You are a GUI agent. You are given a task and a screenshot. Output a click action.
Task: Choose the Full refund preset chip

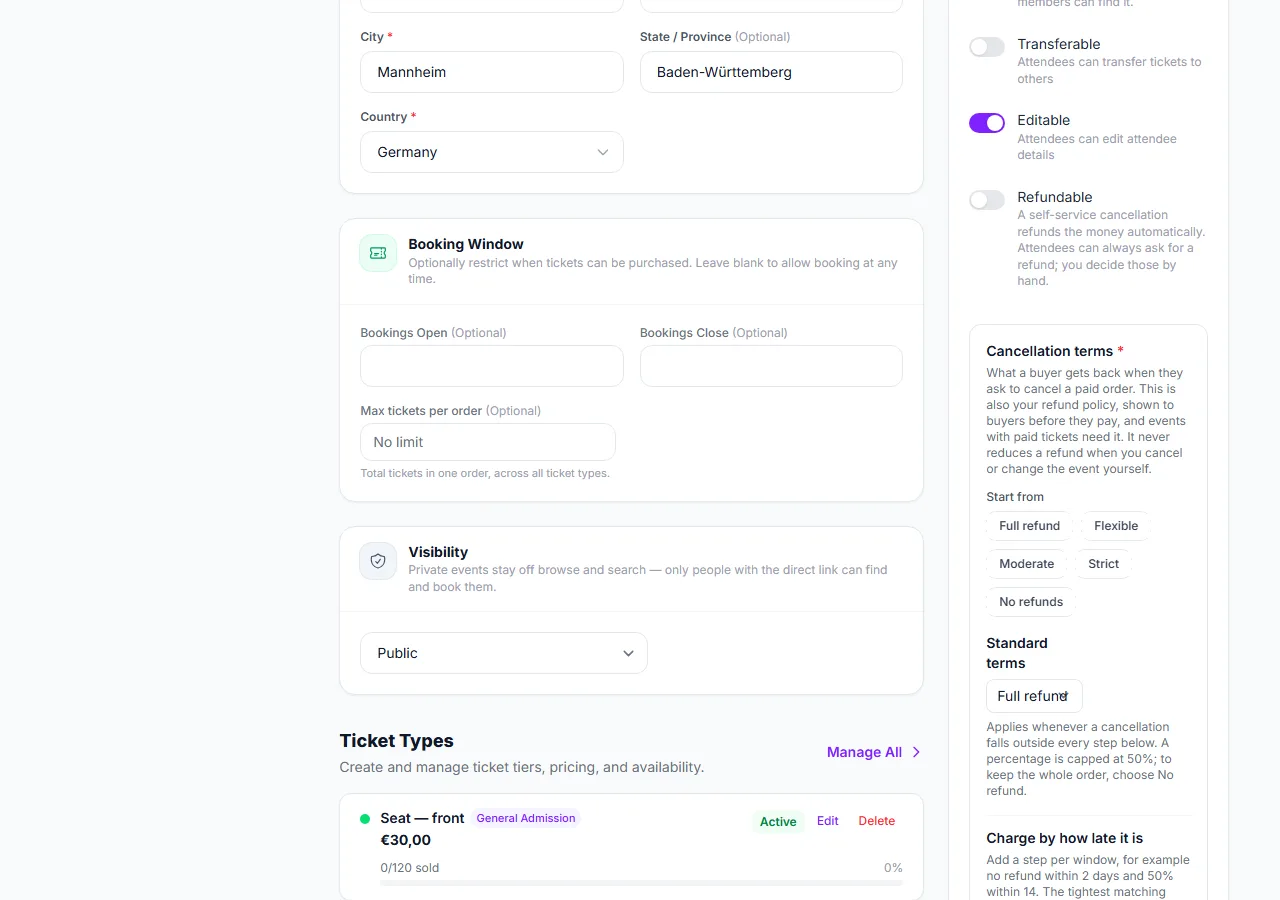[1029, 526]
